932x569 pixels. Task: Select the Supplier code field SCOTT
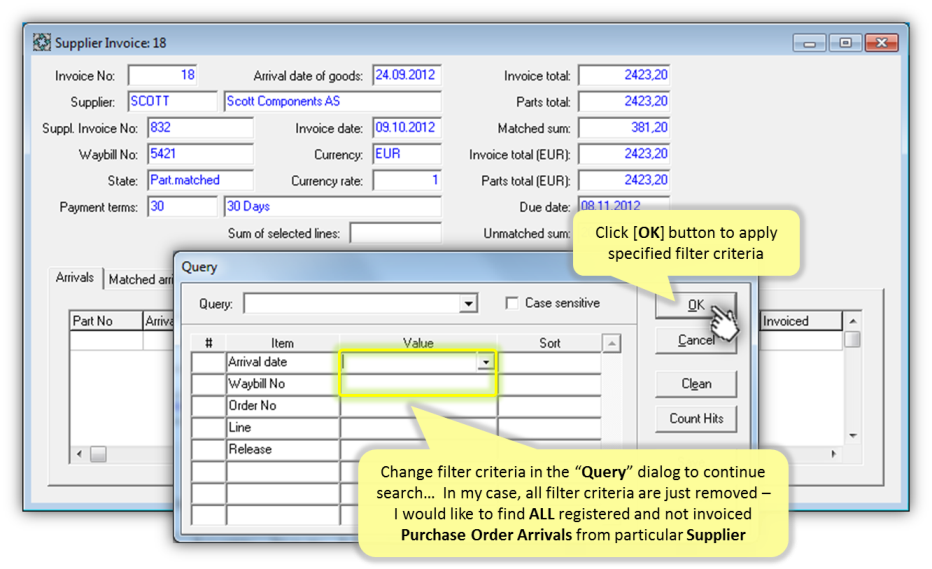pyautogui.click(x=171, y=102)
